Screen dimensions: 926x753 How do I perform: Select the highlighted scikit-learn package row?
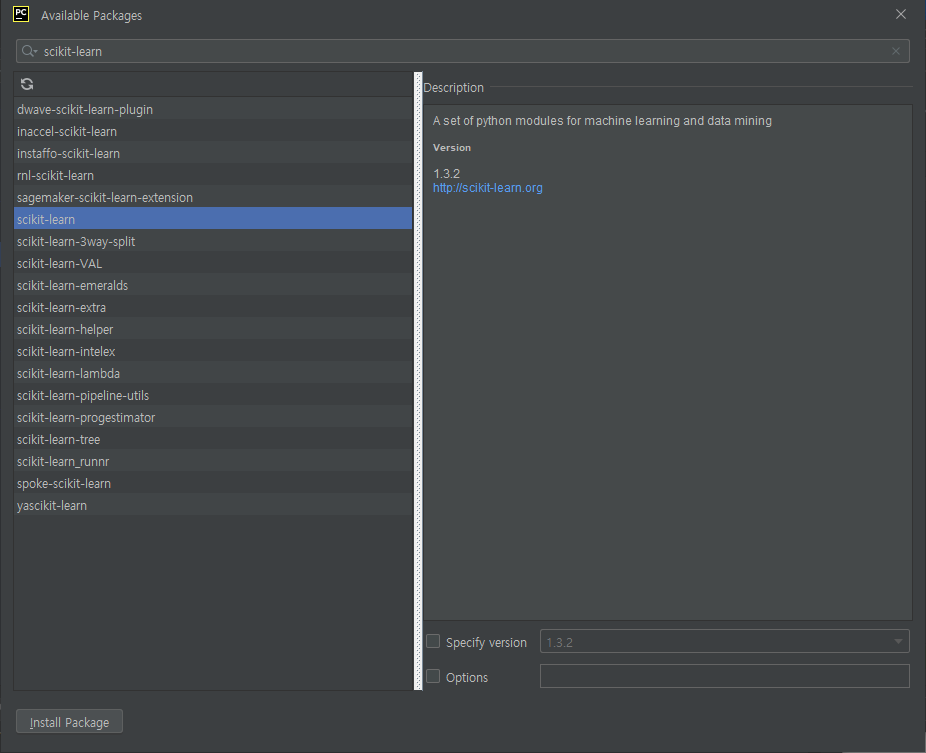[213, 219]
